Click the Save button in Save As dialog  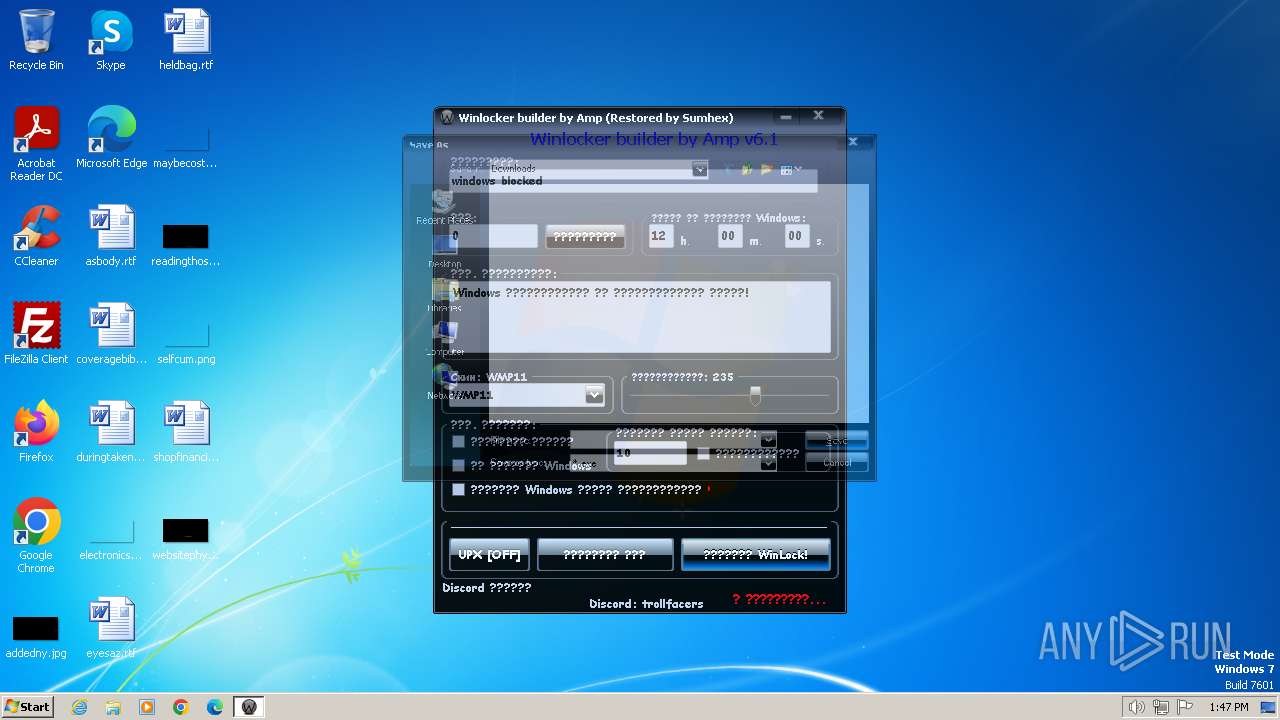837,441
